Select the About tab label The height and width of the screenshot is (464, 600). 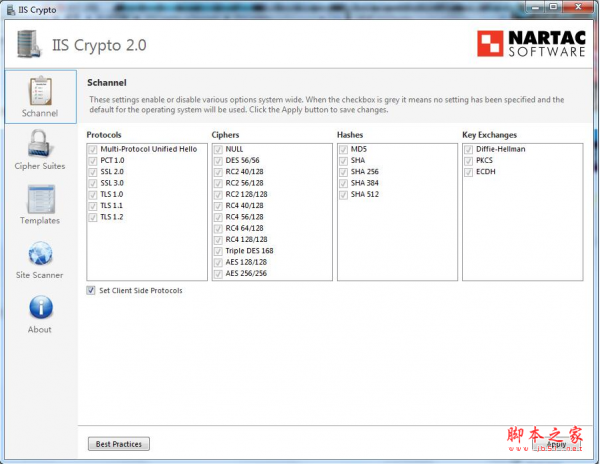coord(39,329)
